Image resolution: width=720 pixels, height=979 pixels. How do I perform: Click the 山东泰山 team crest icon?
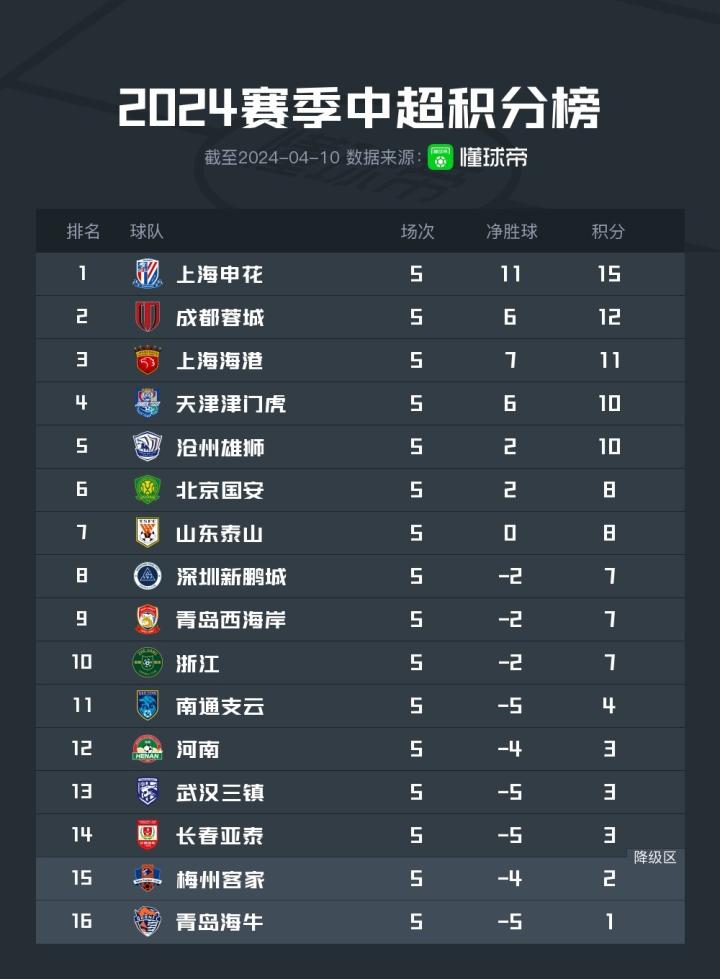[x=147, y=533]
